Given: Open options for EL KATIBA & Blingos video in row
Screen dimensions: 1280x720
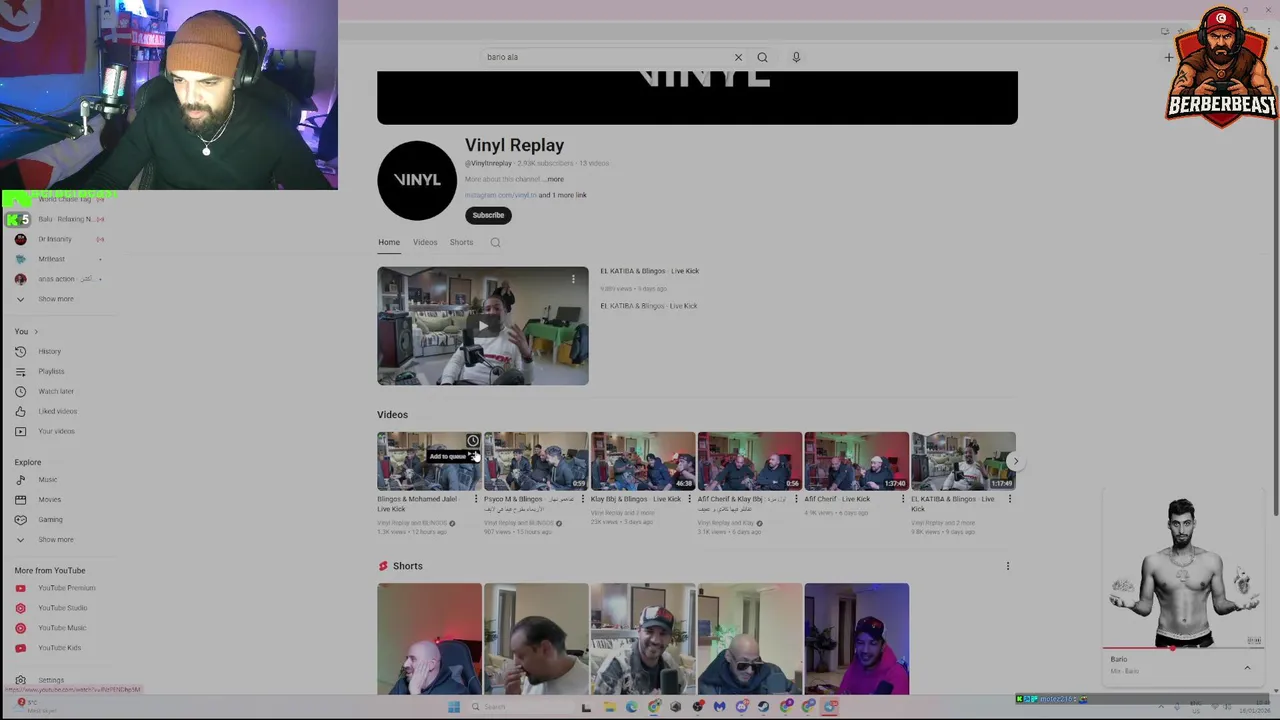Looking at the screenshot, I should point(1010,499).
